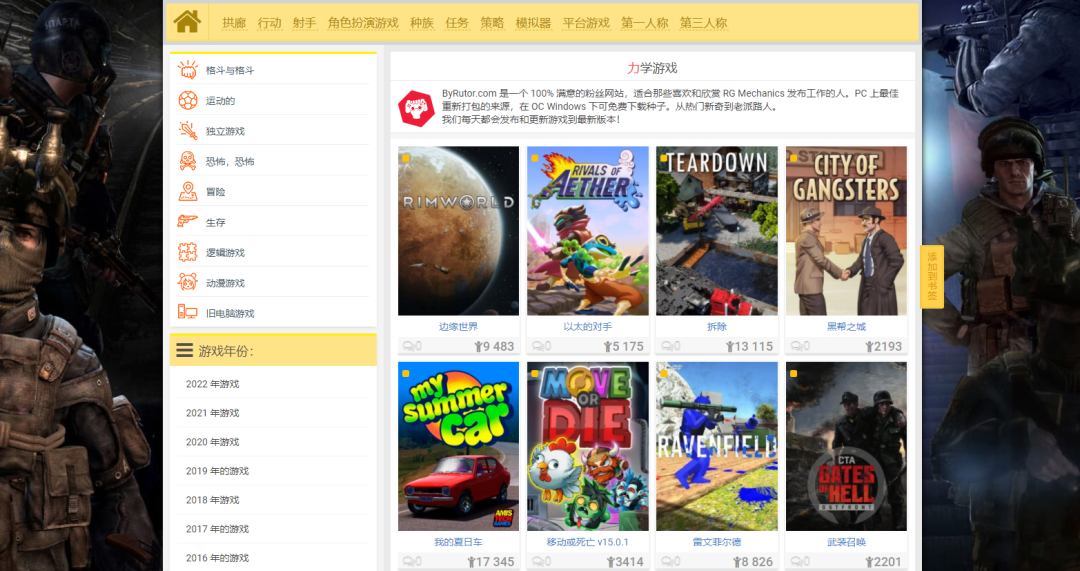Click the icon beside 独立游戏
The width and height of the screenshot is (1080, 571).
pyautogui.click(x=187, y=131)
